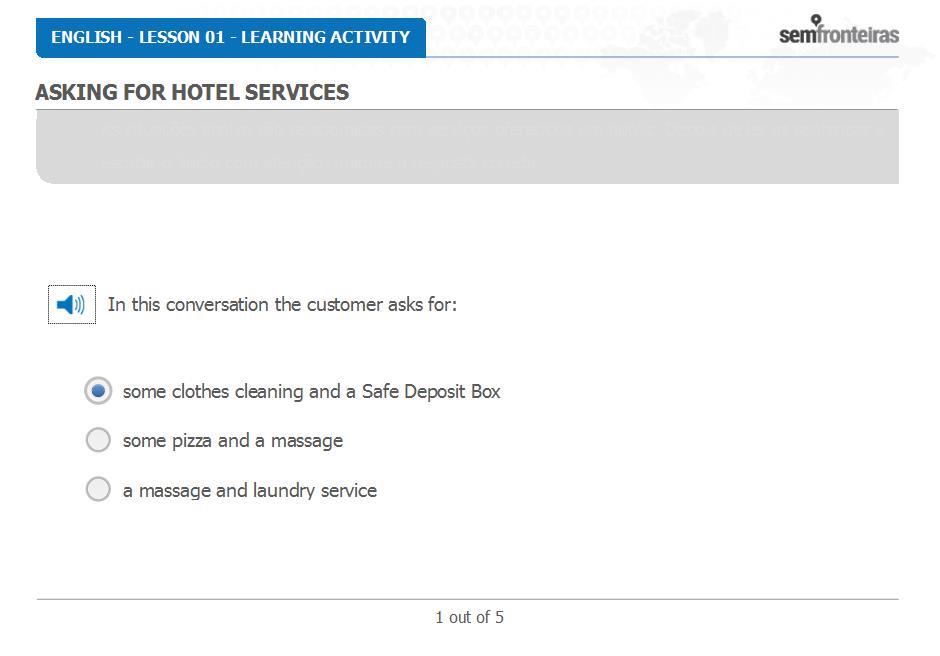Screen dimensions: 940x656
Task: Click the semfronteiras logo text
Action: click(839, 35)
